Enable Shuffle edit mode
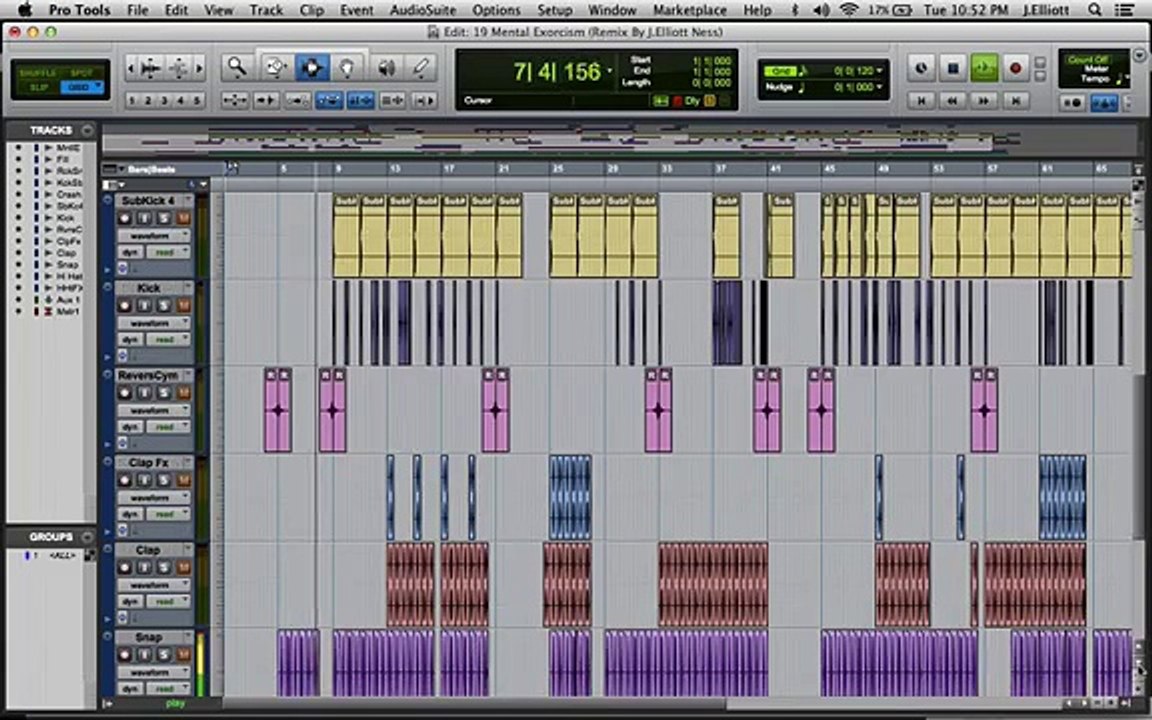 point(37,73)
